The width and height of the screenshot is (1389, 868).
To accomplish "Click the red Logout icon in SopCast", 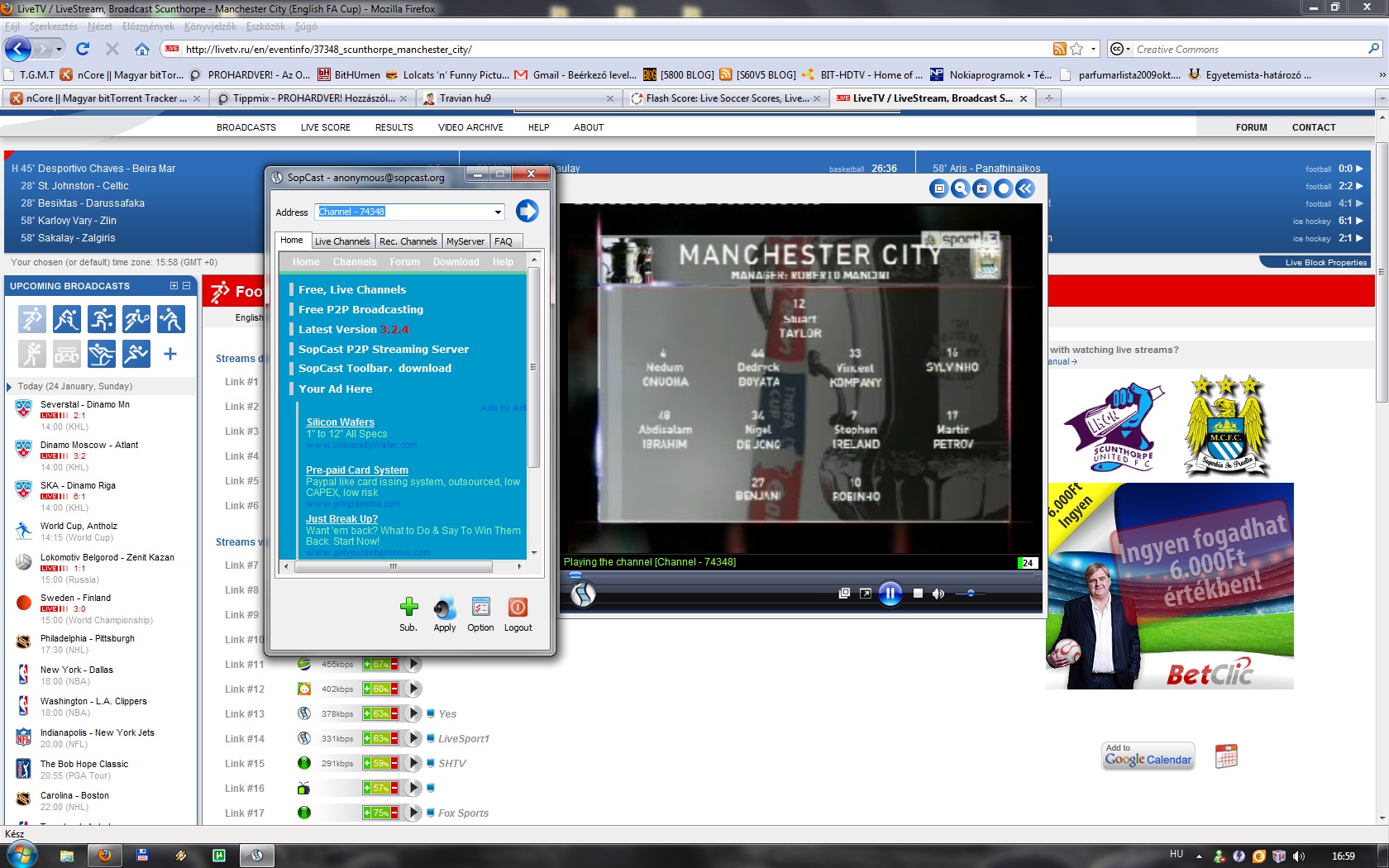I will [518, 608].
